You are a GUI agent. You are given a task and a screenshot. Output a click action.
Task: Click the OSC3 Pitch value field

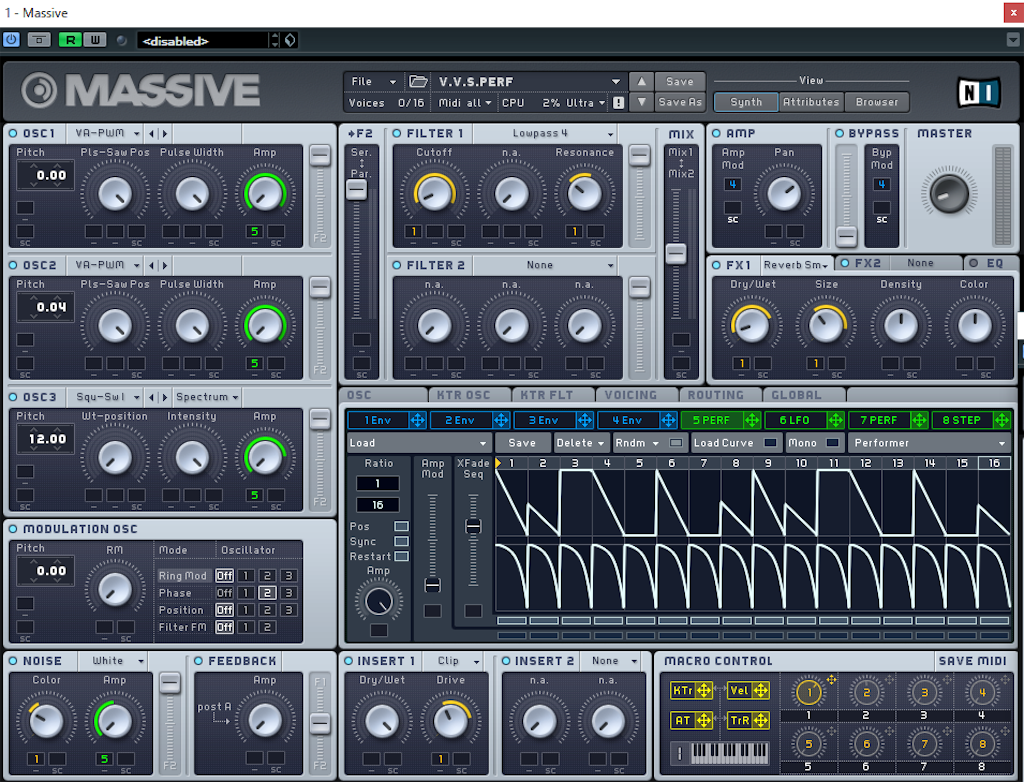tap(45, 439)
